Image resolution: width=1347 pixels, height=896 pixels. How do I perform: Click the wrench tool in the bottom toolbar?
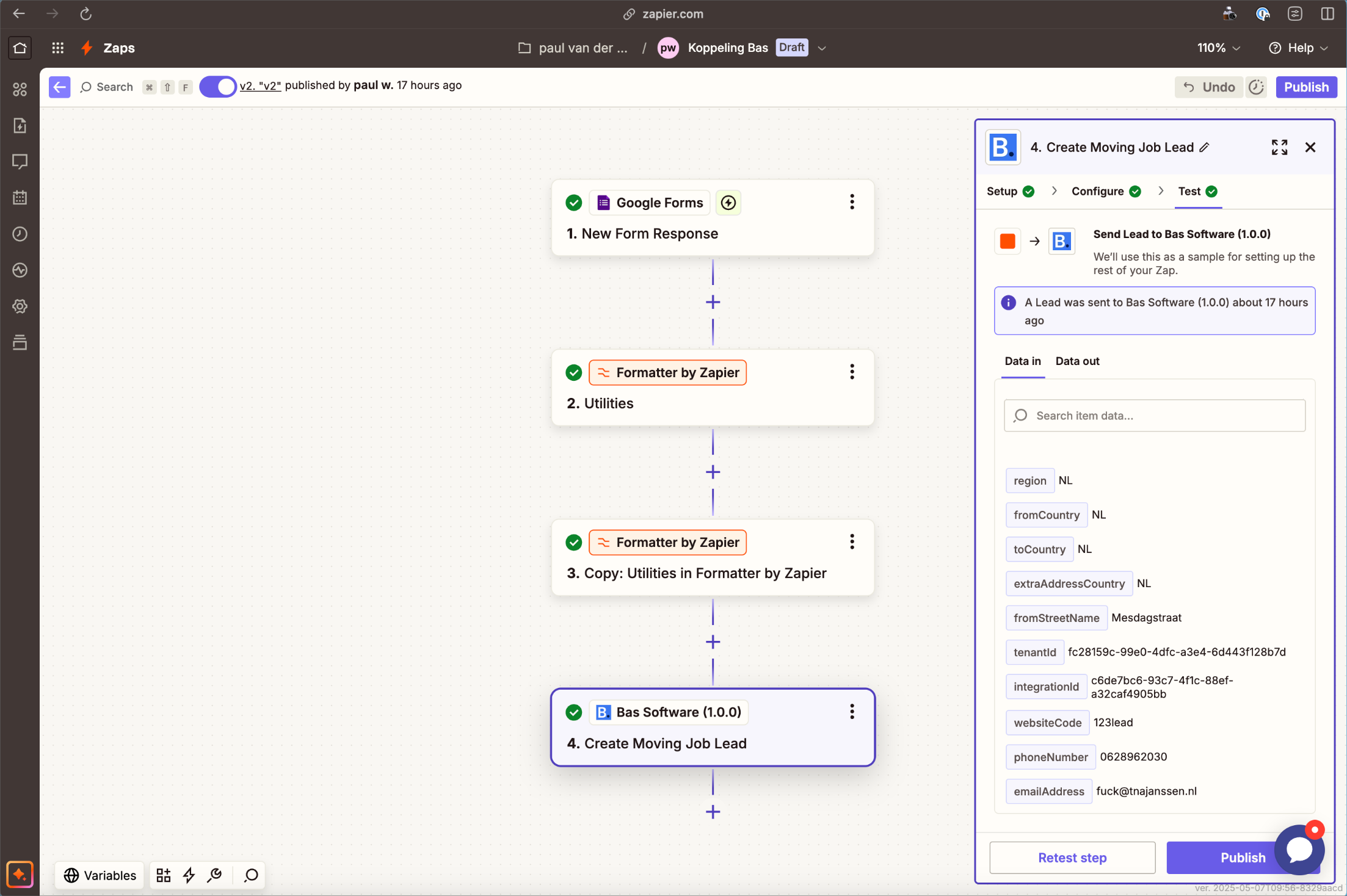point(214,875)
